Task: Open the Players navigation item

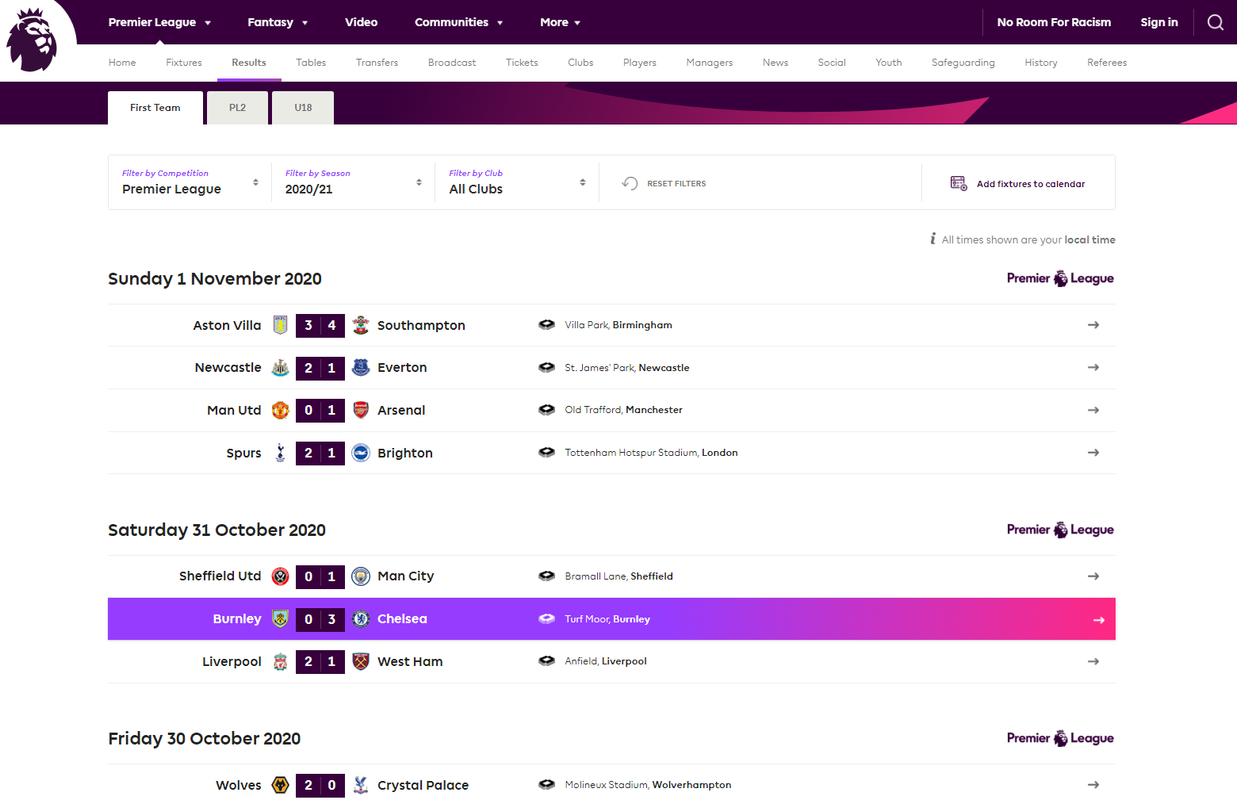Action: [x=640, y=62]
